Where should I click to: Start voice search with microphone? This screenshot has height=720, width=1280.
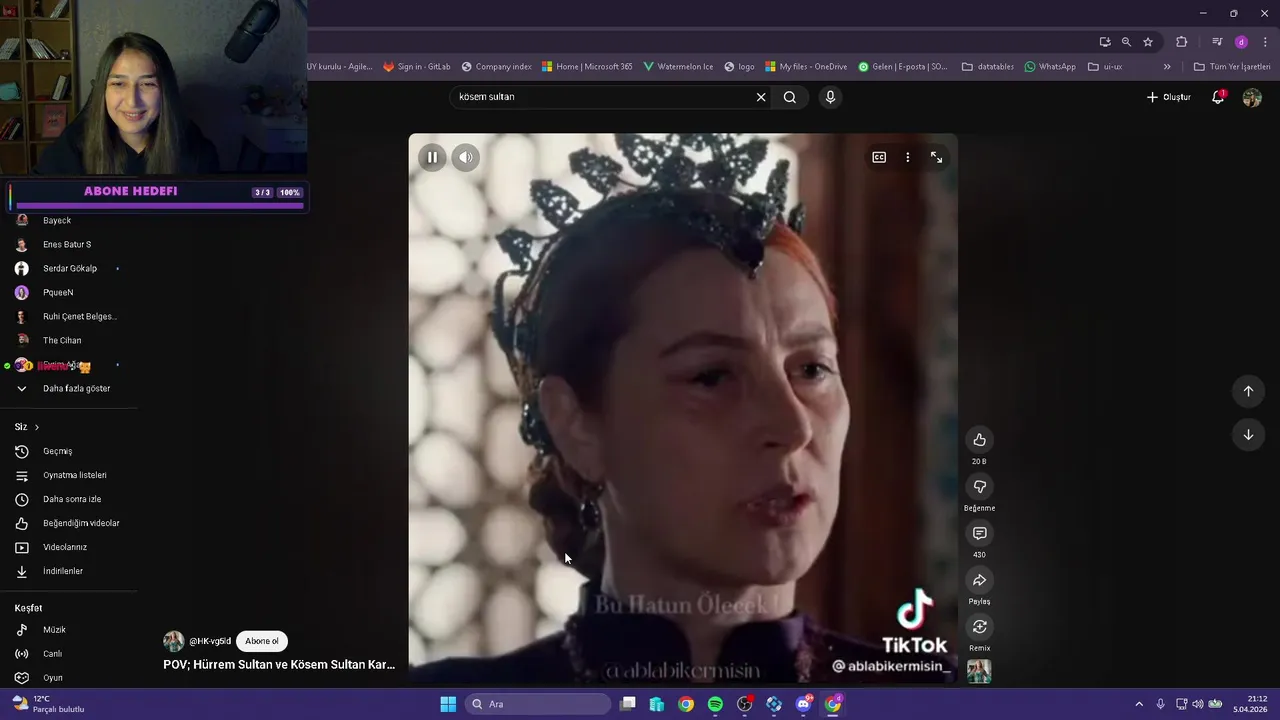[830, 97]
